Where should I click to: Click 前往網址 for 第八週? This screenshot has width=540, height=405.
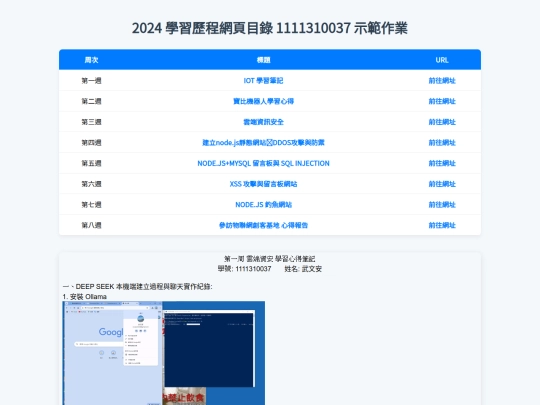(x=442, y=225)
